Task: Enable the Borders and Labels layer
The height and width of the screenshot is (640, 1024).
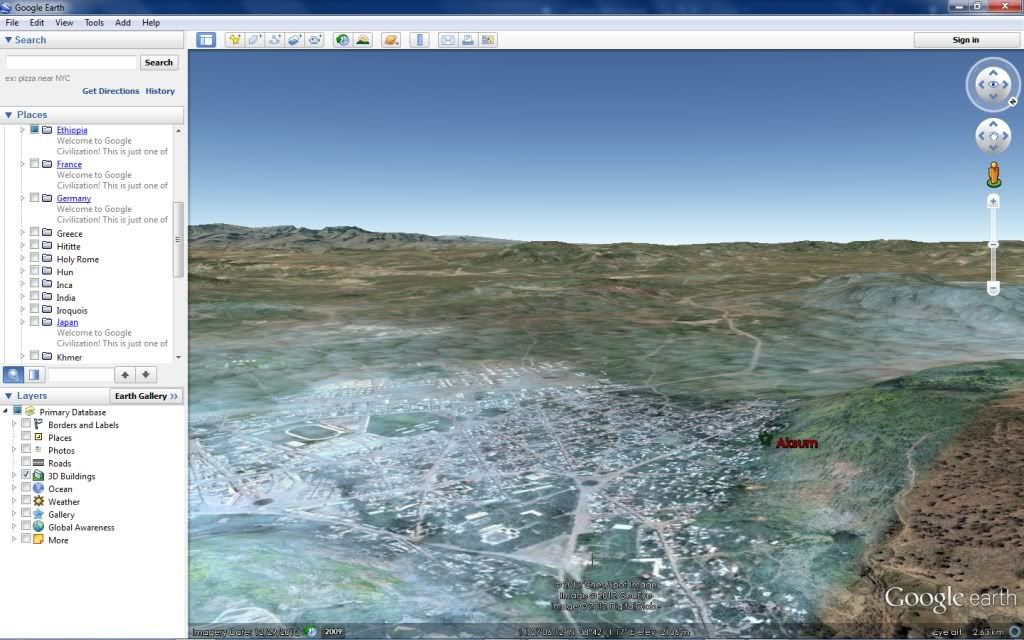Action: [26, 424]
